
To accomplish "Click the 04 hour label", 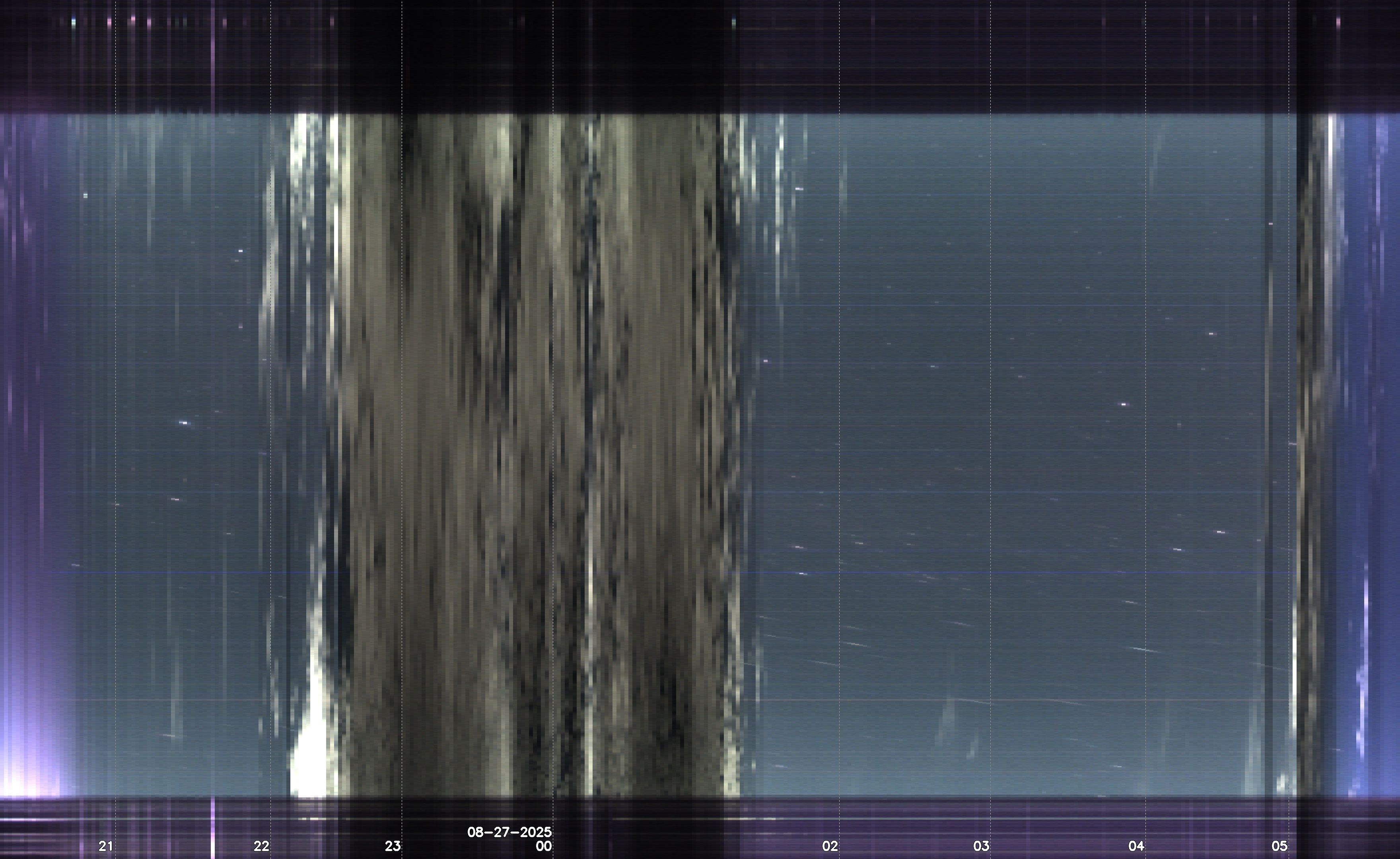I will point(1136,846).
